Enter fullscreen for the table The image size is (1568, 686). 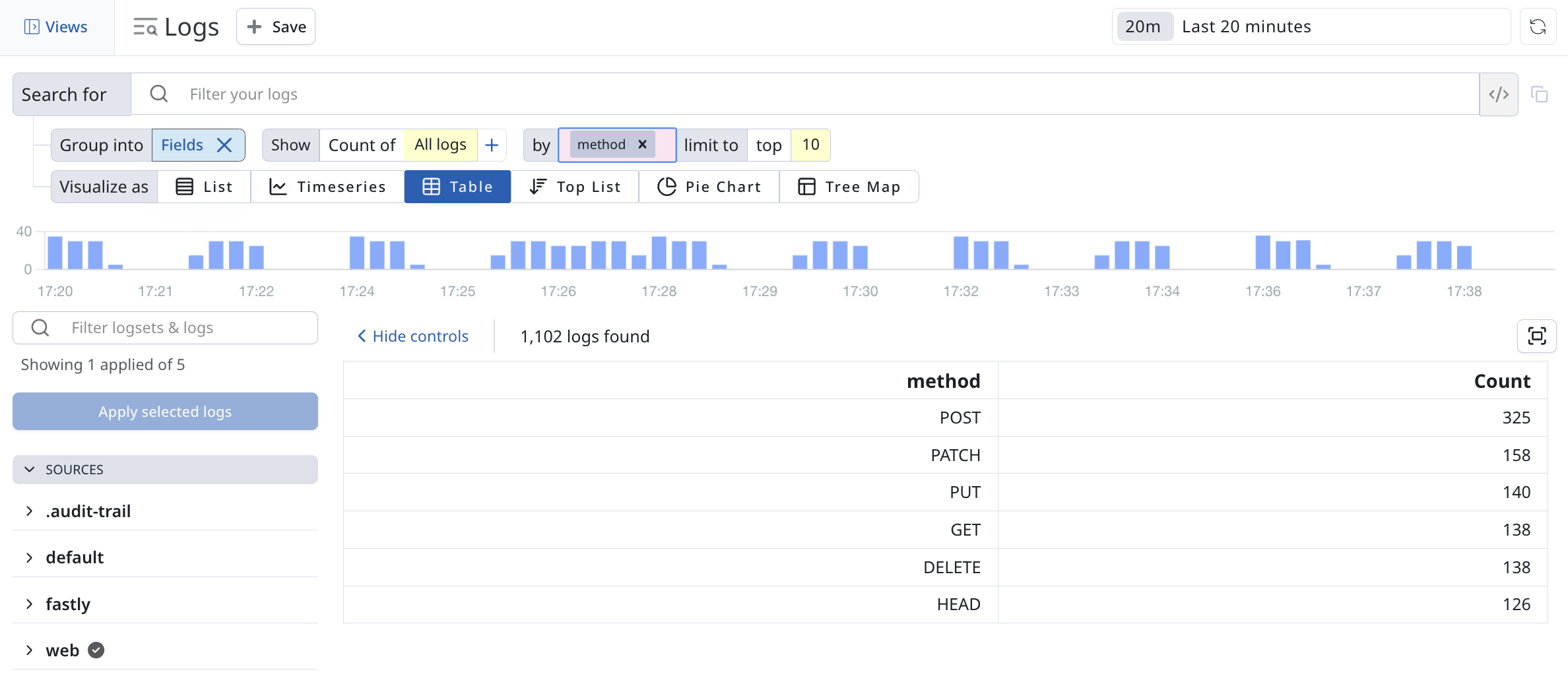coord(1537,336)
